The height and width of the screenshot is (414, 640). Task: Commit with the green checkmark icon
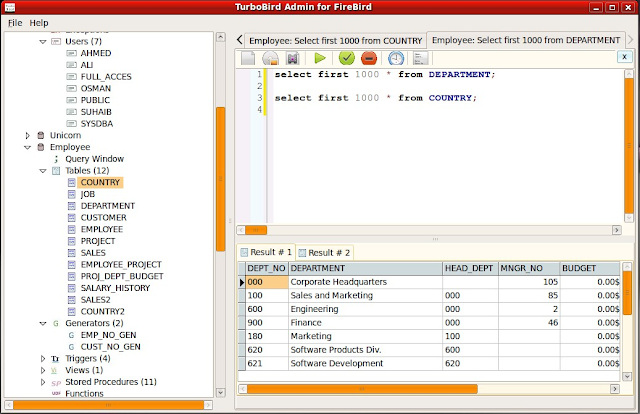(347, 58)
